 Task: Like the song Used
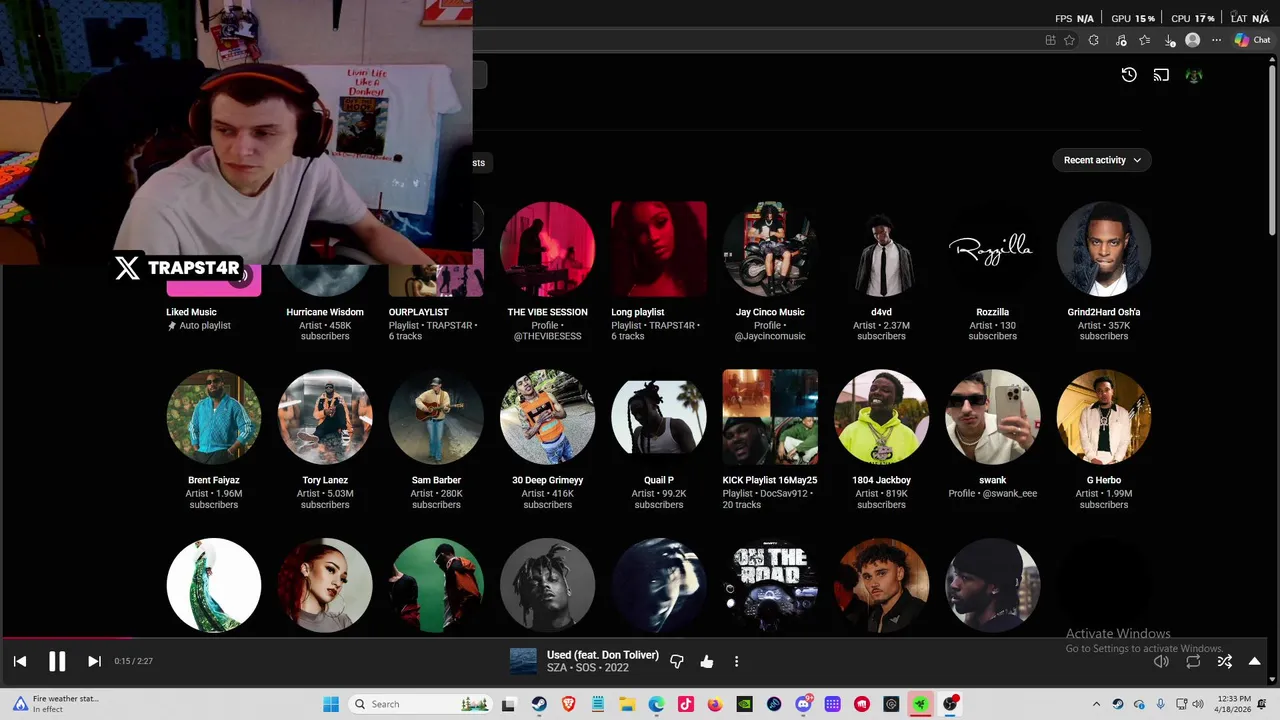tap(707, 661)
